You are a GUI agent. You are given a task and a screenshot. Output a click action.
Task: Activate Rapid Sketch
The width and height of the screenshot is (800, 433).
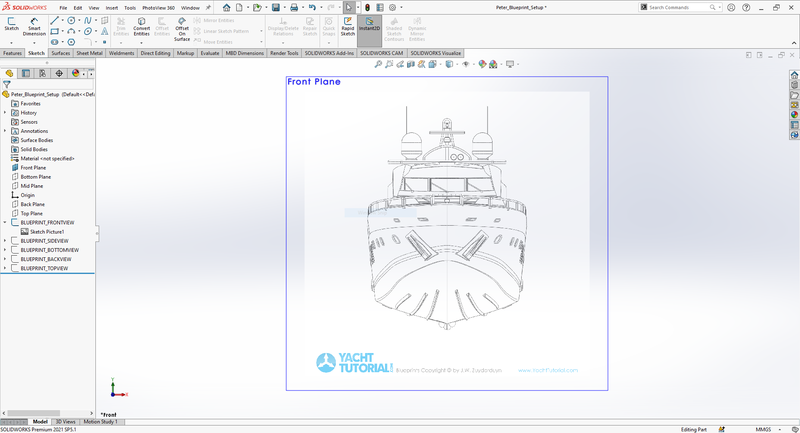(x=347, y=27)
